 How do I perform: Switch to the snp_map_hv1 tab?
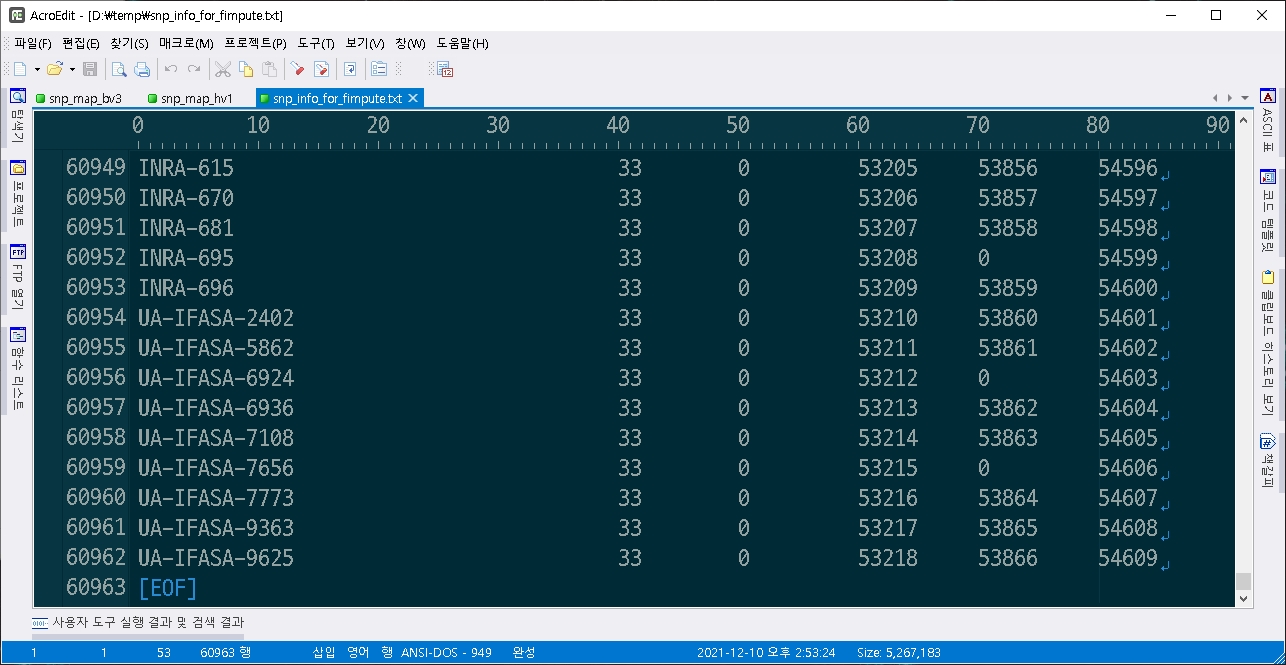coord(190,98)
